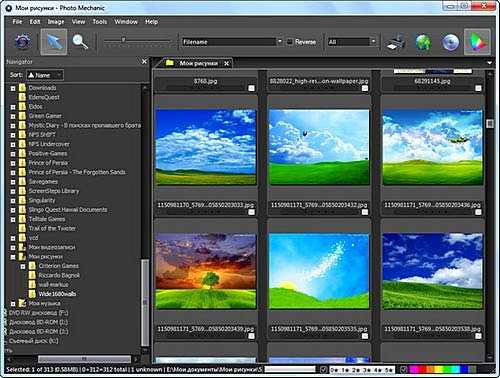This screenshot has height=378, width=500.
Task: Select the Singularity folder
Action: [42, 200]
